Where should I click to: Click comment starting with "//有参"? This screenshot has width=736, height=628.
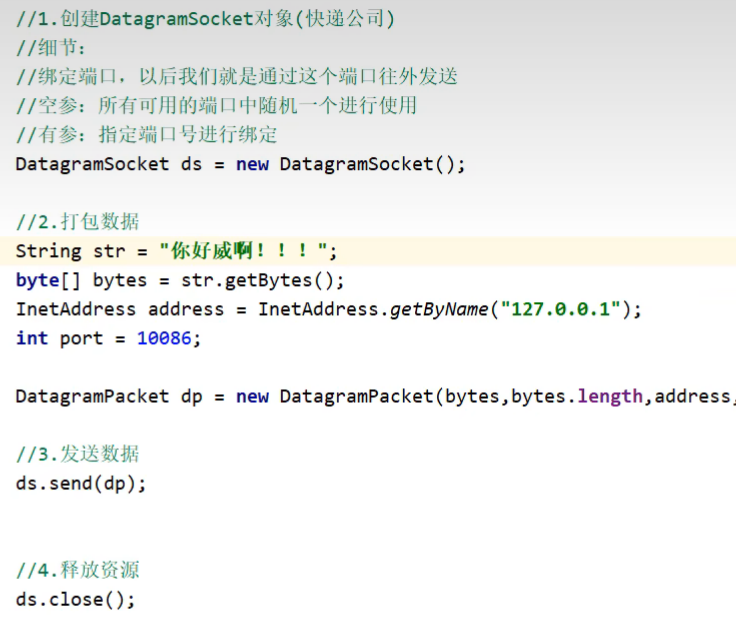[x=146, y=135]
